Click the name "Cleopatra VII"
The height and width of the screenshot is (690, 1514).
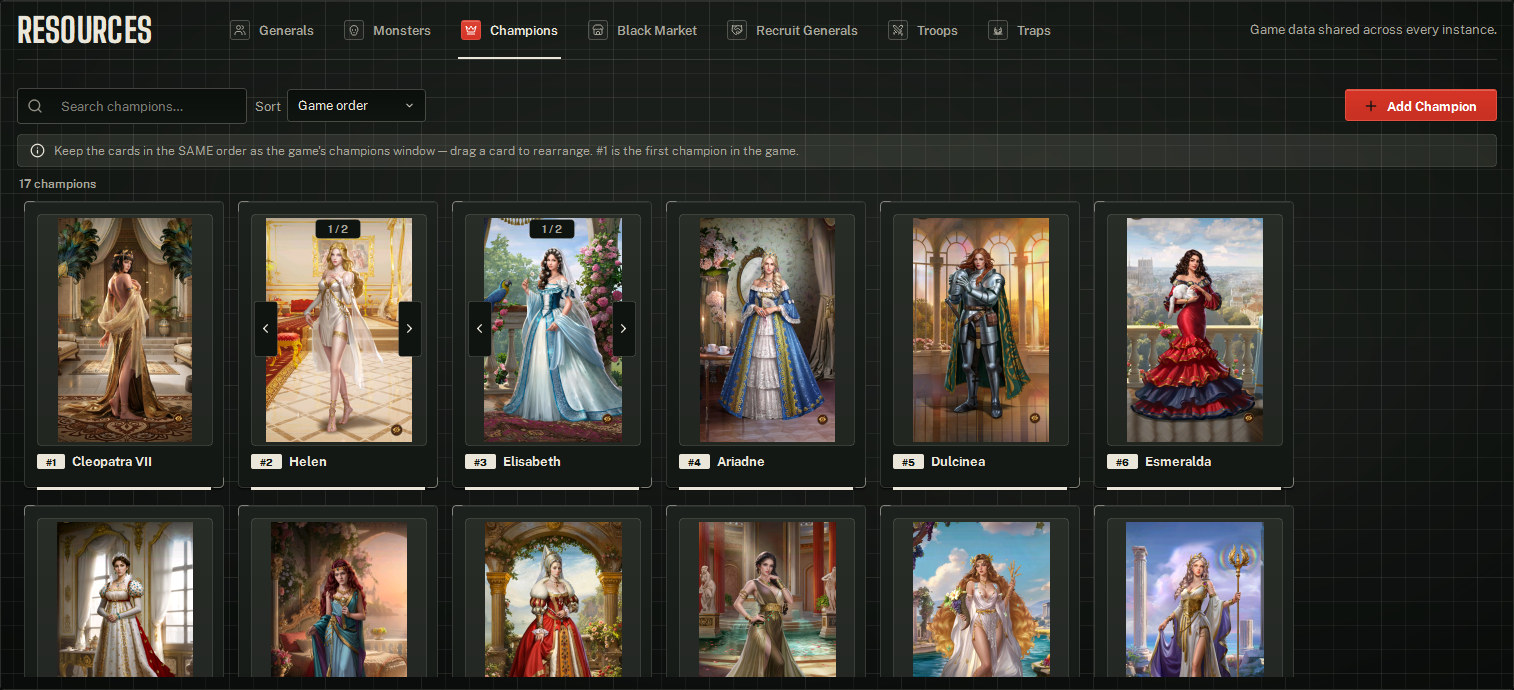112,462
